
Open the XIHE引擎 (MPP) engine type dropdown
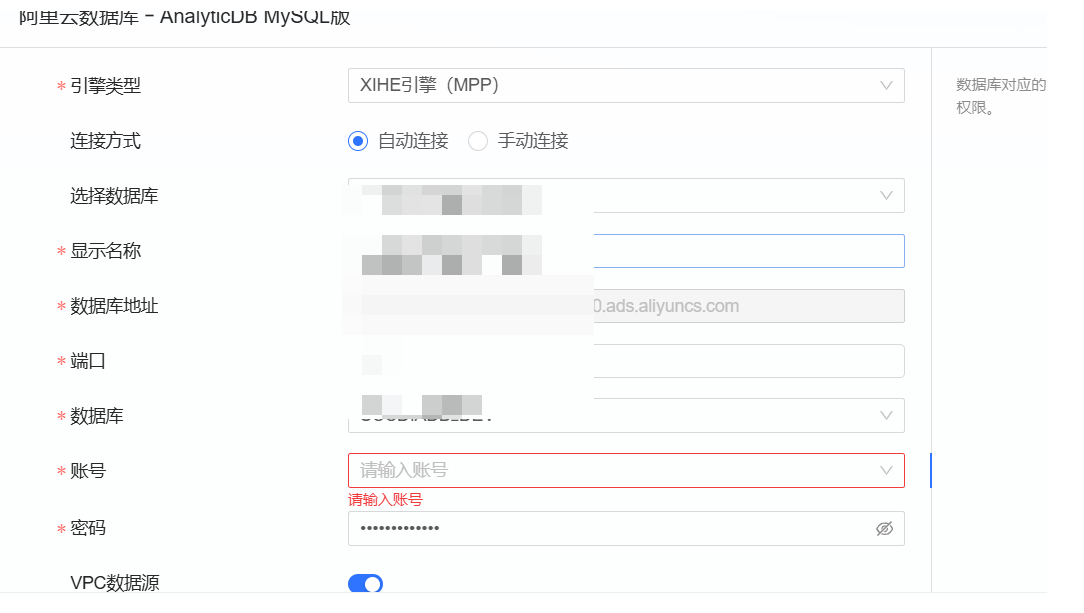pos(610,86)
